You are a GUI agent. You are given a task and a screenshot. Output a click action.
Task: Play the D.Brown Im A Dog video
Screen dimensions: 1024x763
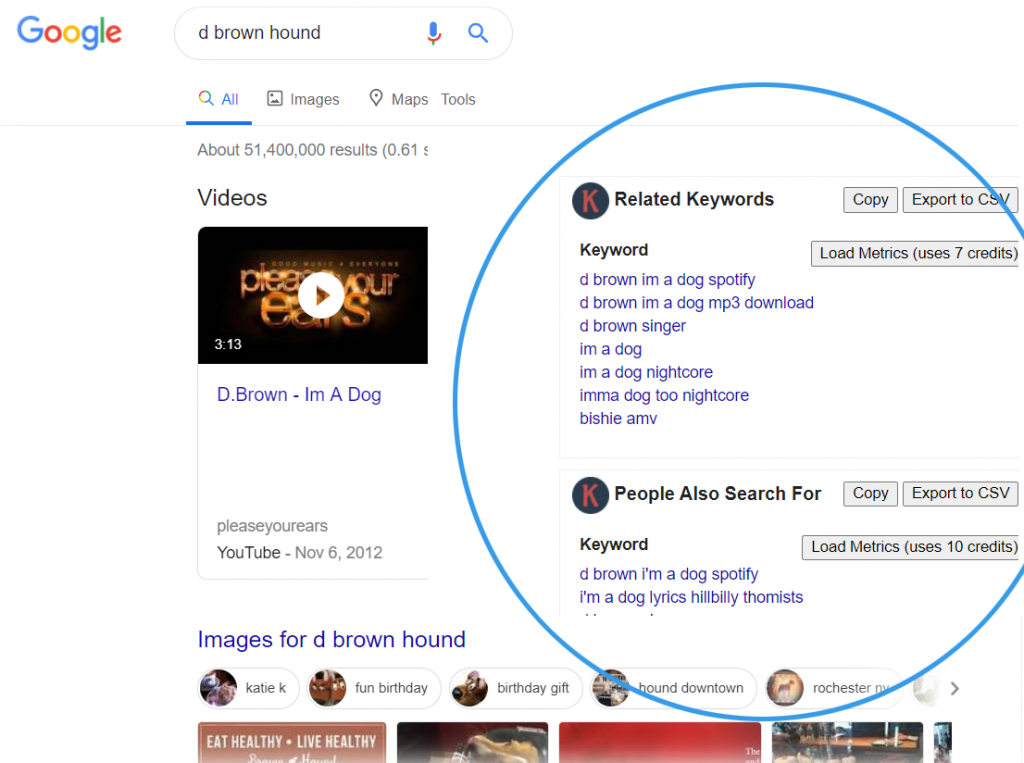321,295
